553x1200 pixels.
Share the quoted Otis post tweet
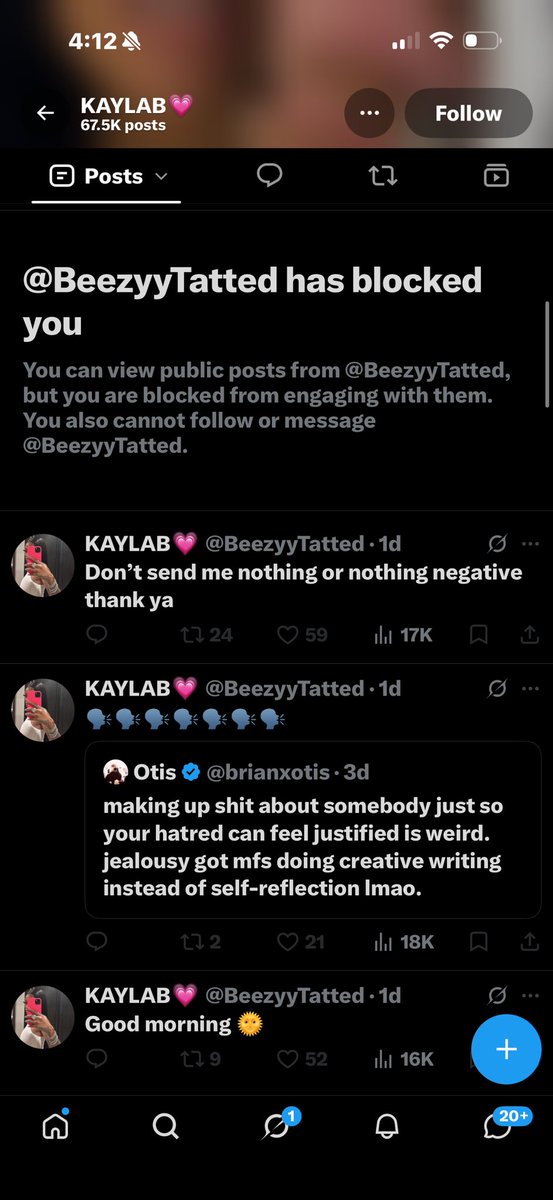pos(529,942)
